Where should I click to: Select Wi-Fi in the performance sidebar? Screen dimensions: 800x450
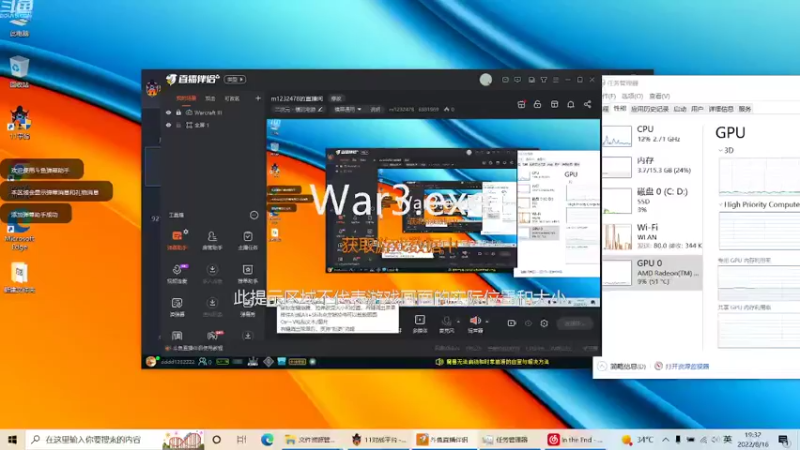653,236
